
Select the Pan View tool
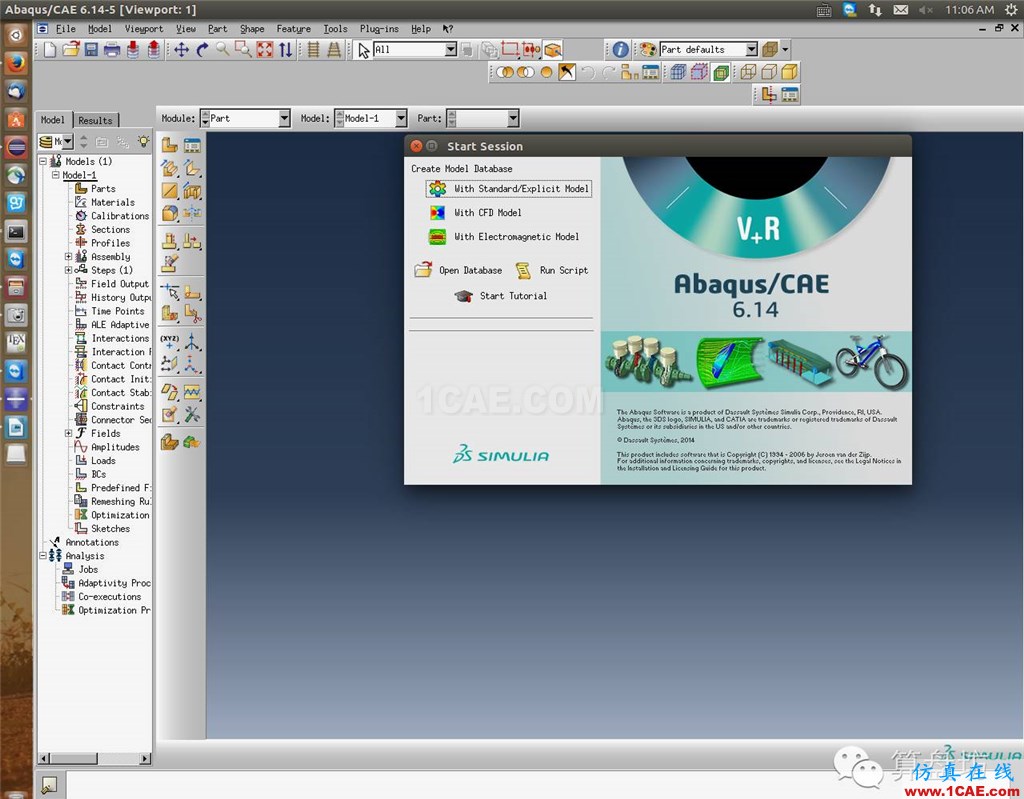pyautogui.click(x=181, y=50)
